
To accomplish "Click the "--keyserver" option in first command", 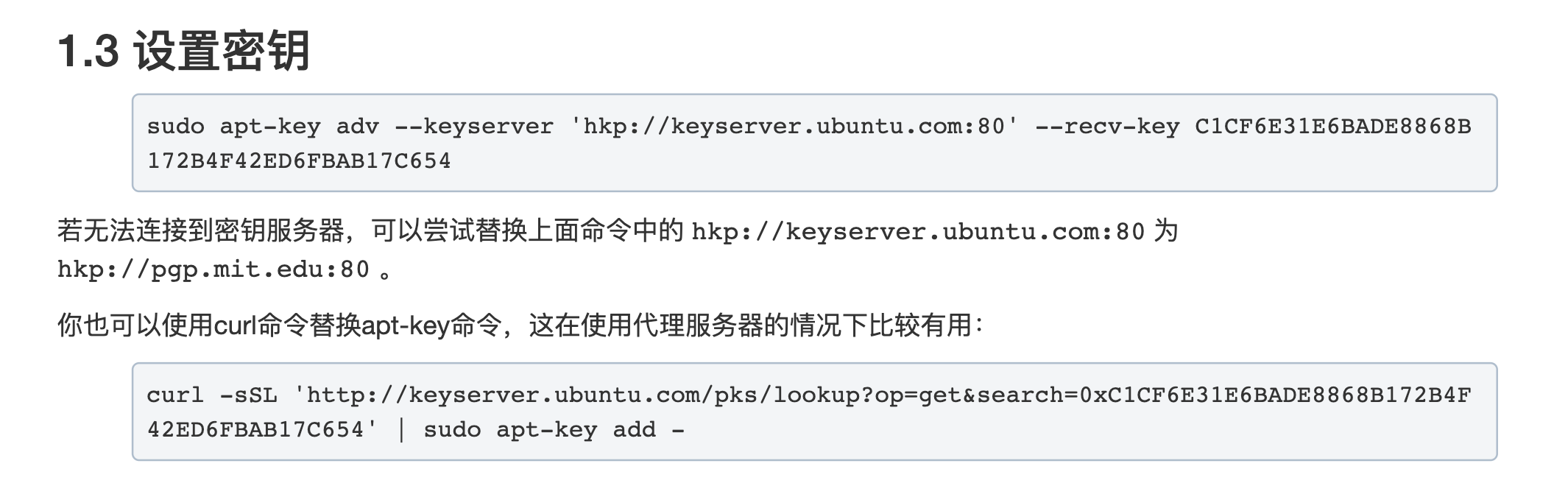I will coord(474,127).
